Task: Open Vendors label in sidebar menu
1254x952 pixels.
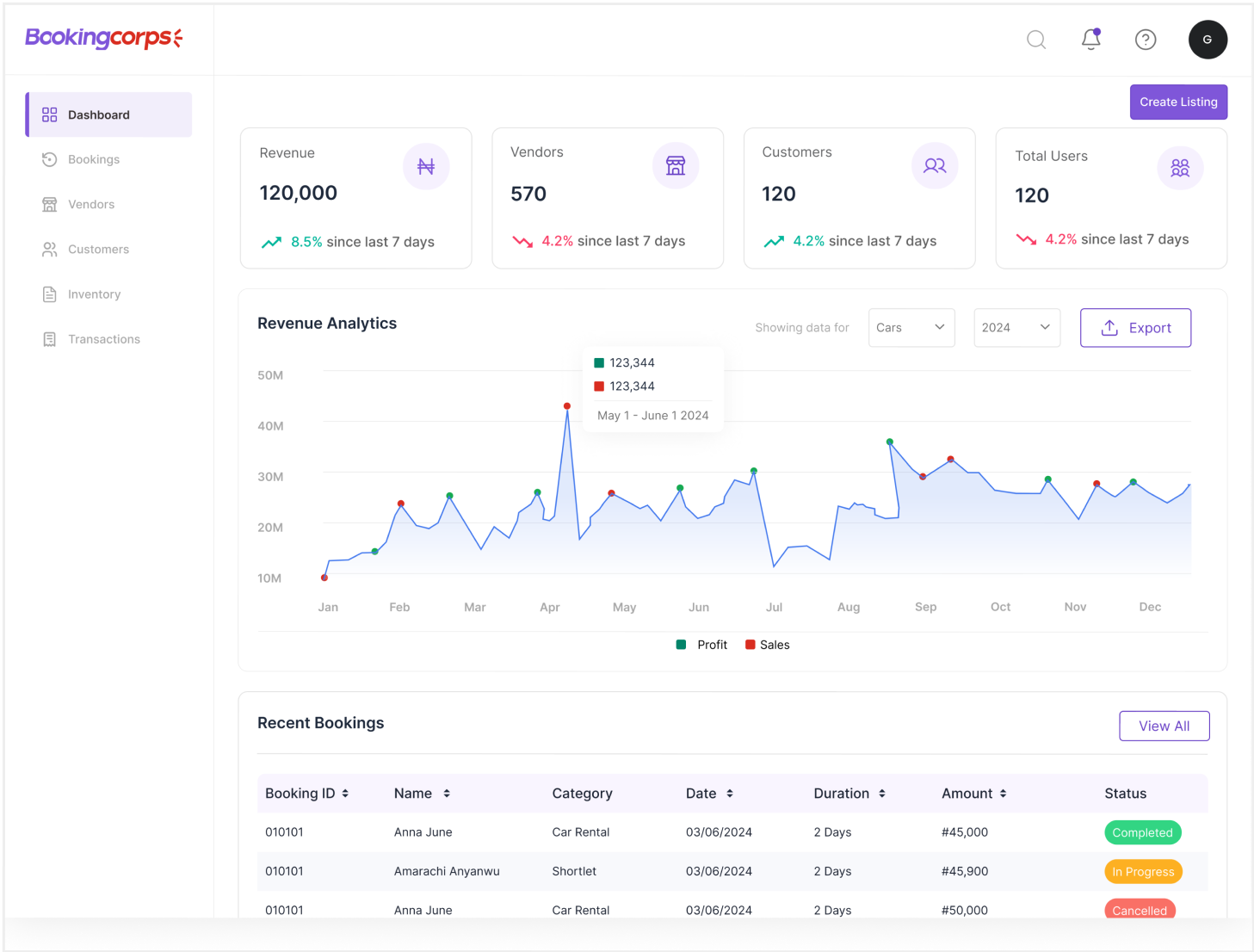Action: tap(91, 204)
